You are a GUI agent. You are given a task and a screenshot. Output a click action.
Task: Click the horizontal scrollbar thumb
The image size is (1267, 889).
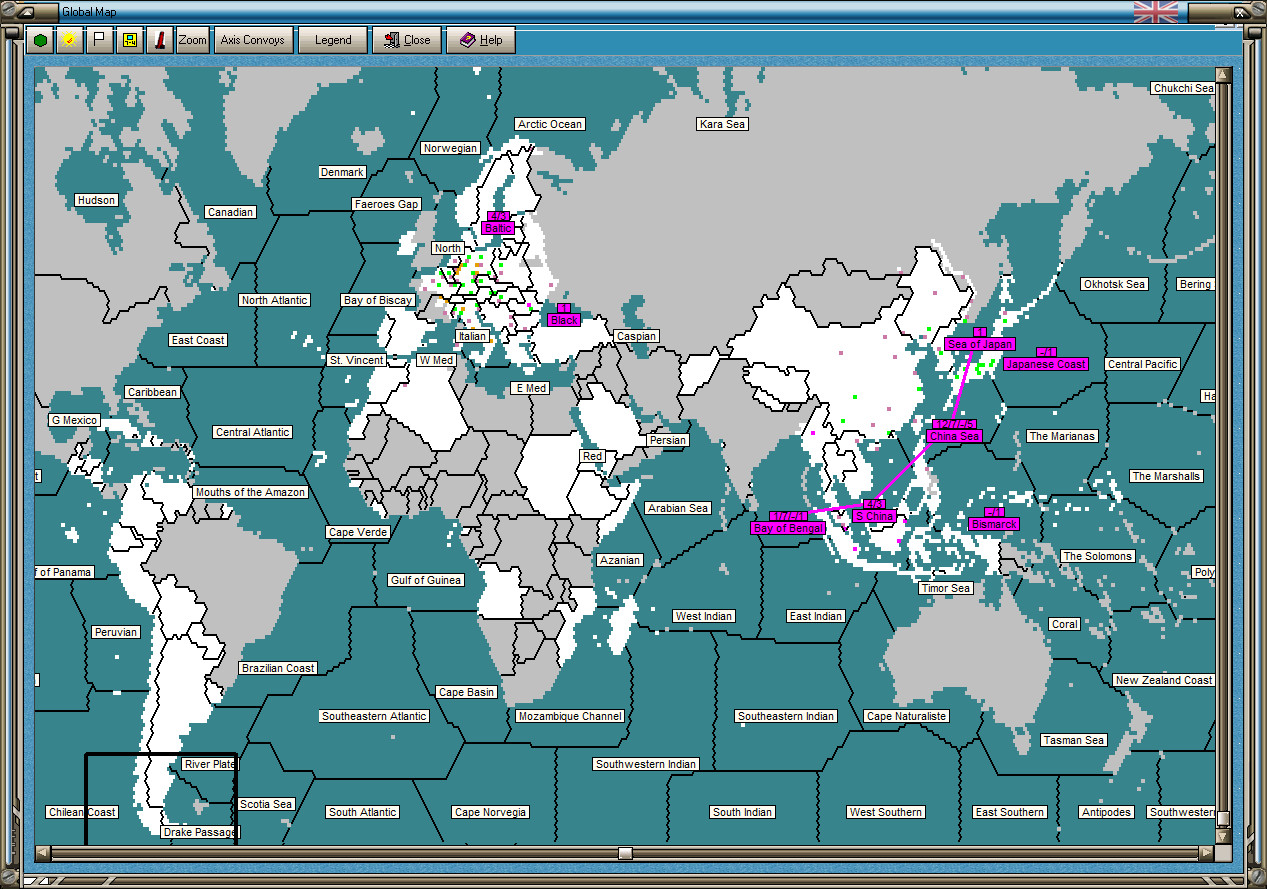coord(625,853)
